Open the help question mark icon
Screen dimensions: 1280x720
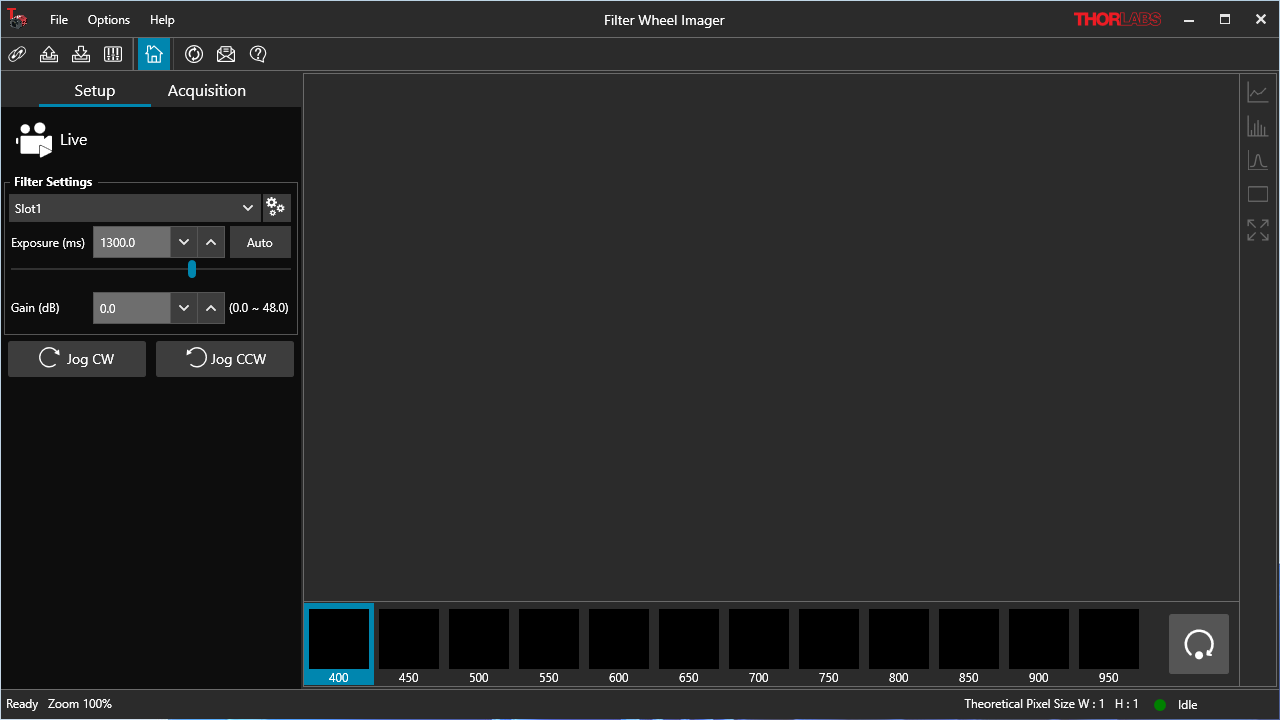tap(258, 54)
